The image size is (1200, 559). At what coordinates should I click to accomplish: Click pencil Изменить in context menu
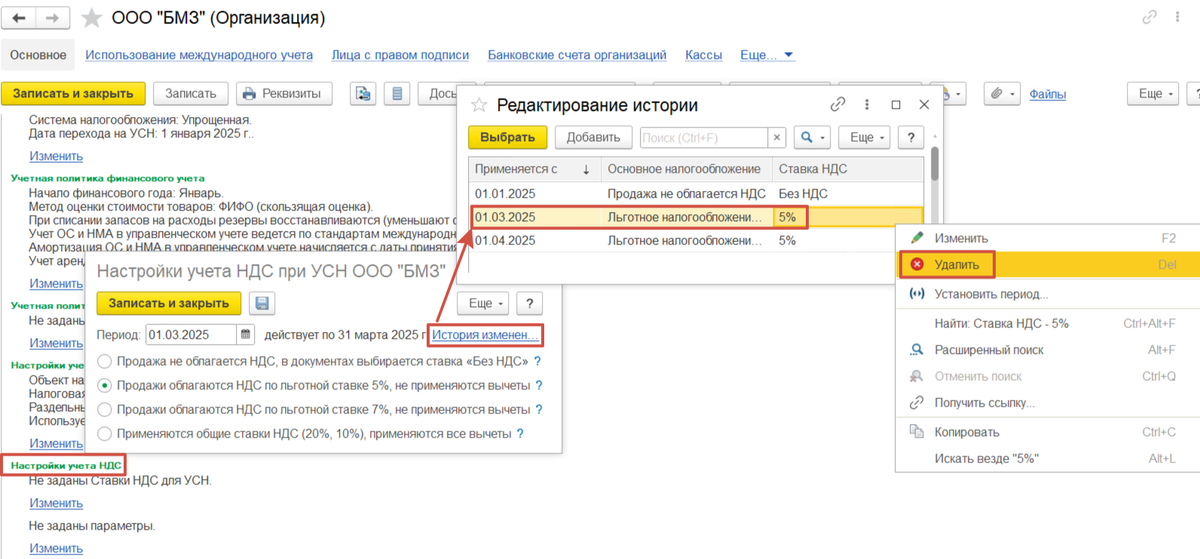point(916,238)
